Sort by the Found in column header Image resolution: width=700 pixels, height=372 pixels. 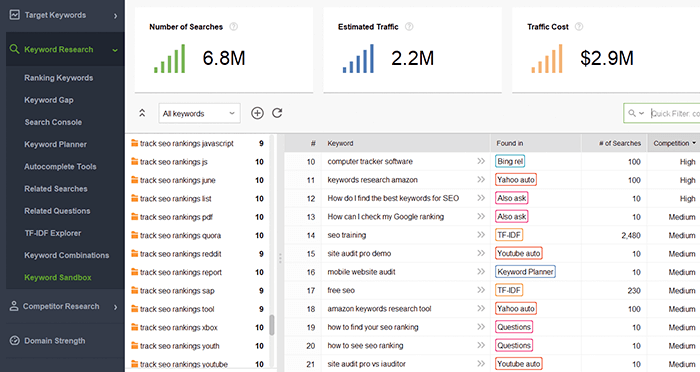tap(510, 143)
